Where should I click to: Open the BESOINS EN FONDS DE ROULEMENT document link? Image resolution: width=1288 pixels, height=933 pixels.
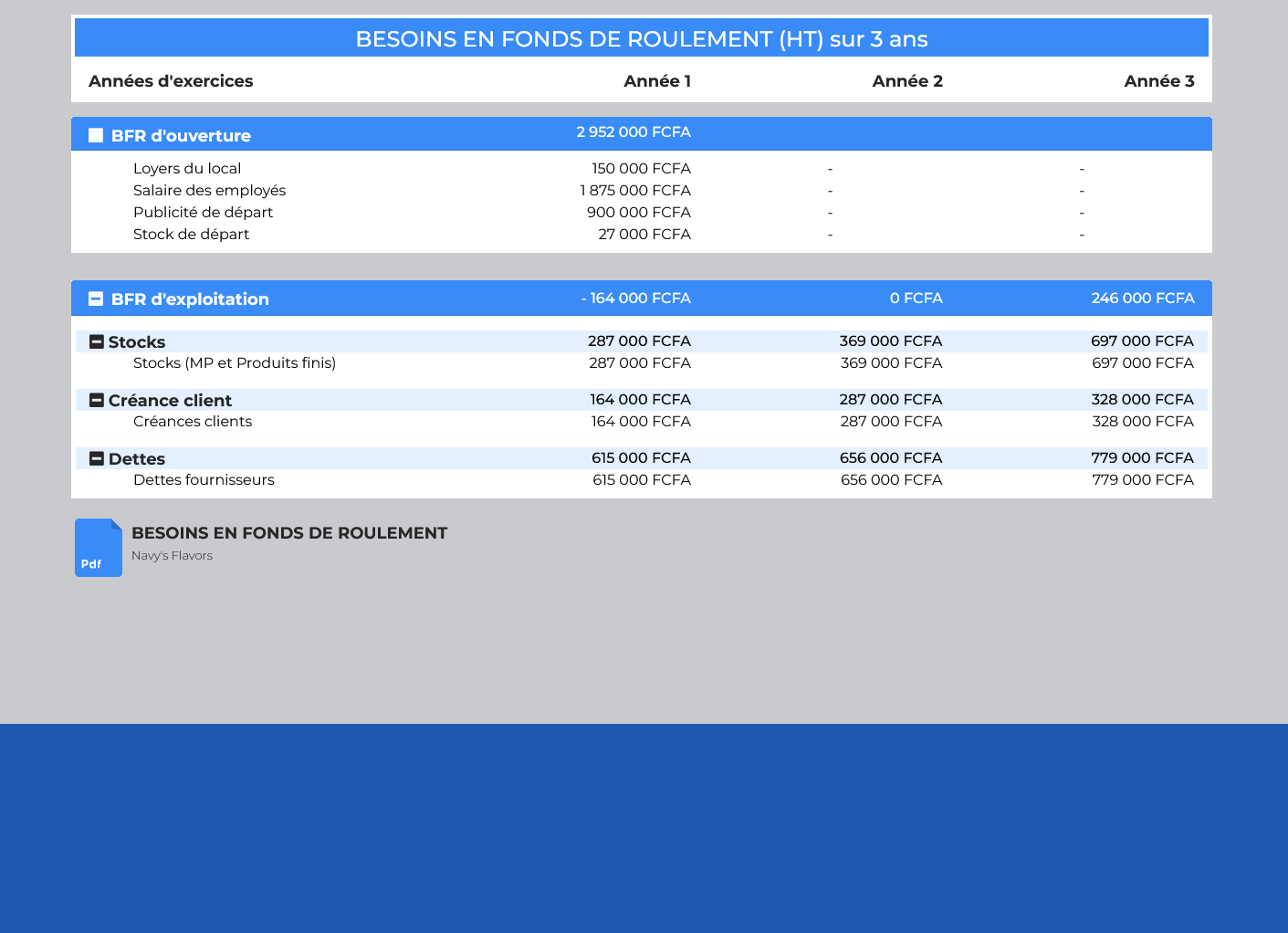[288, 533]
